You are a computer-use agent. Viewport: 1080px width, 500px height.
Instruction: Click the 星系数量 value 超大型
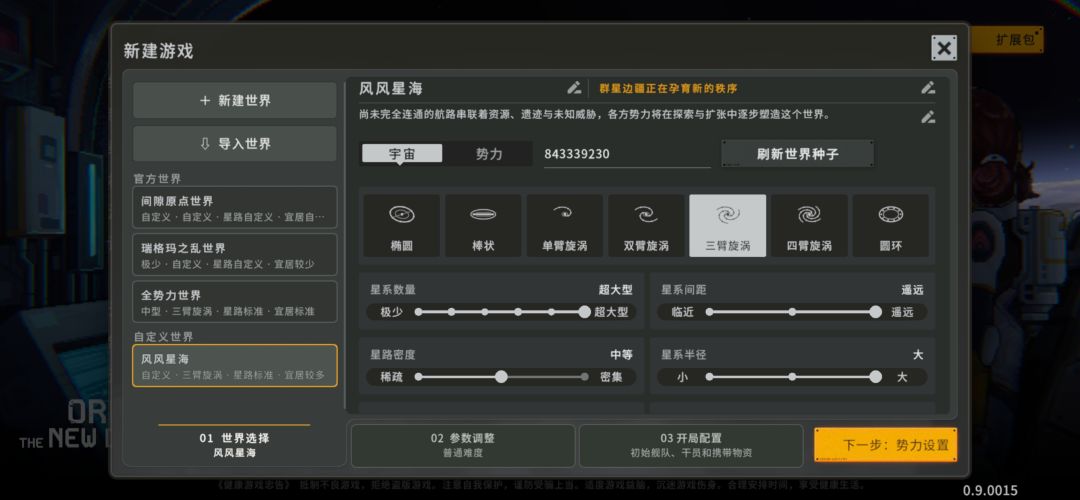615,290
